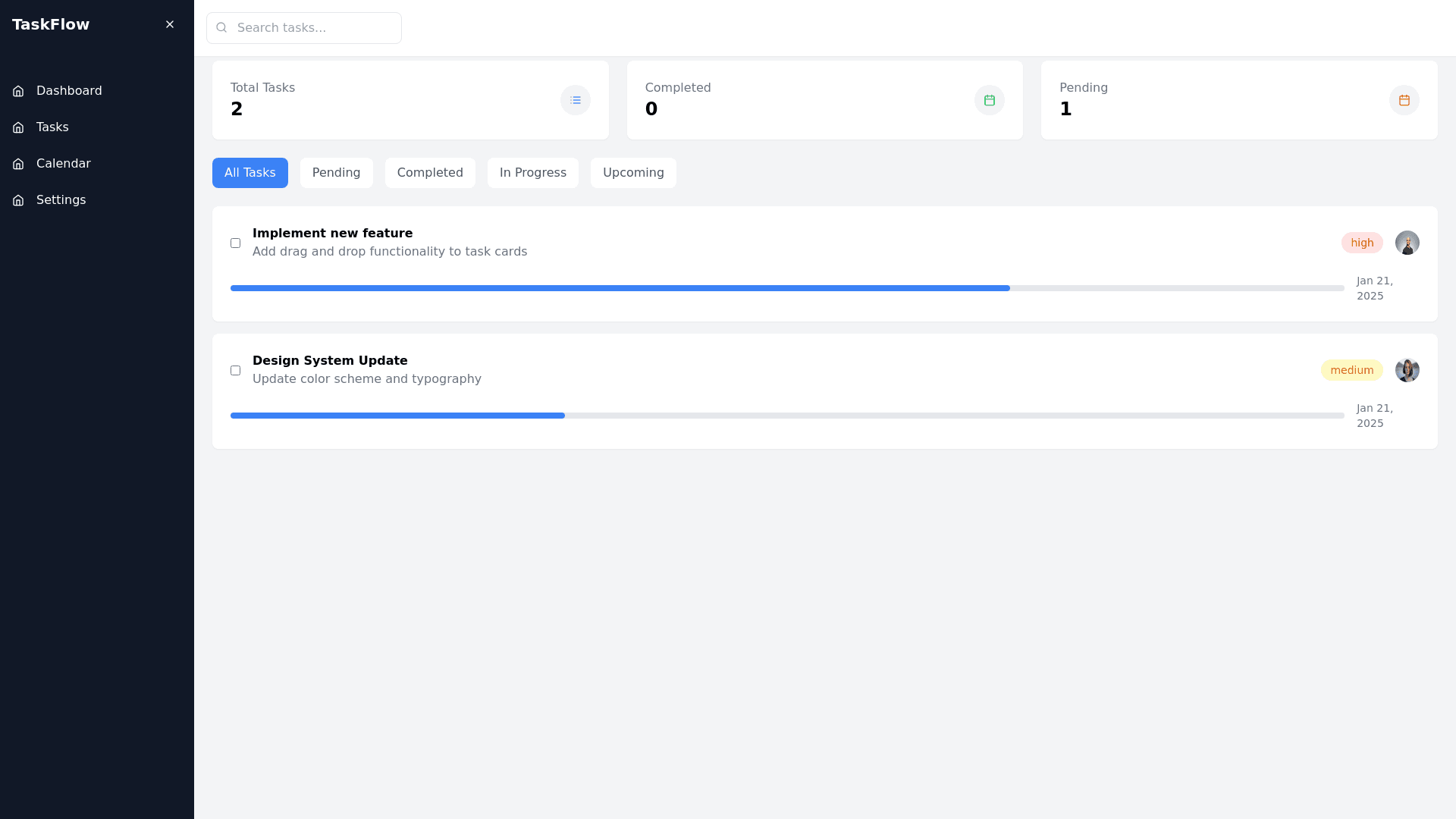Check the Implement new feature checkbox
The image size is (1456, 819).
236,243
